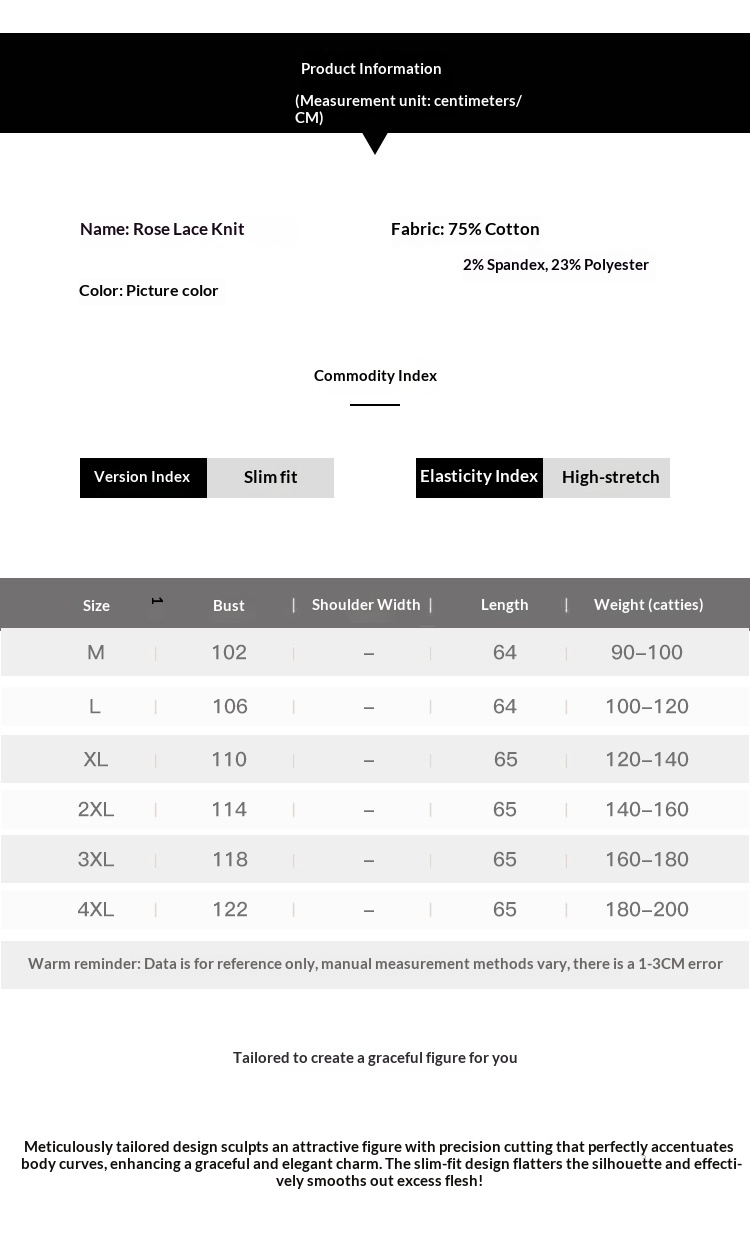
Task: Click the Length column header
Action: (x=504, y=604)
